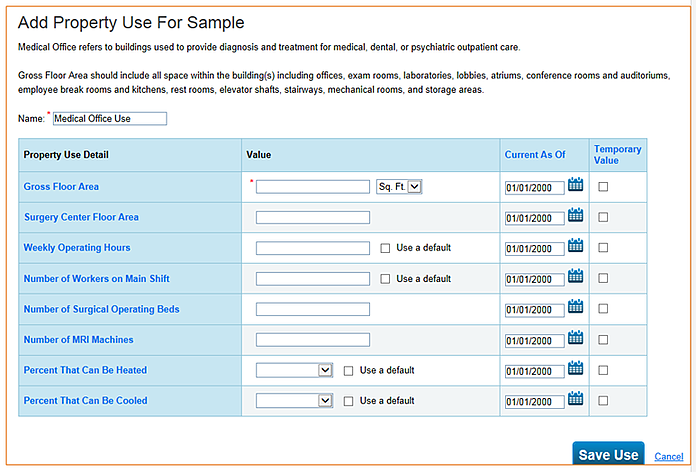Viewport: 696px width, 472px height.
Task: Click the Cancel link
Action: (668, 456)
